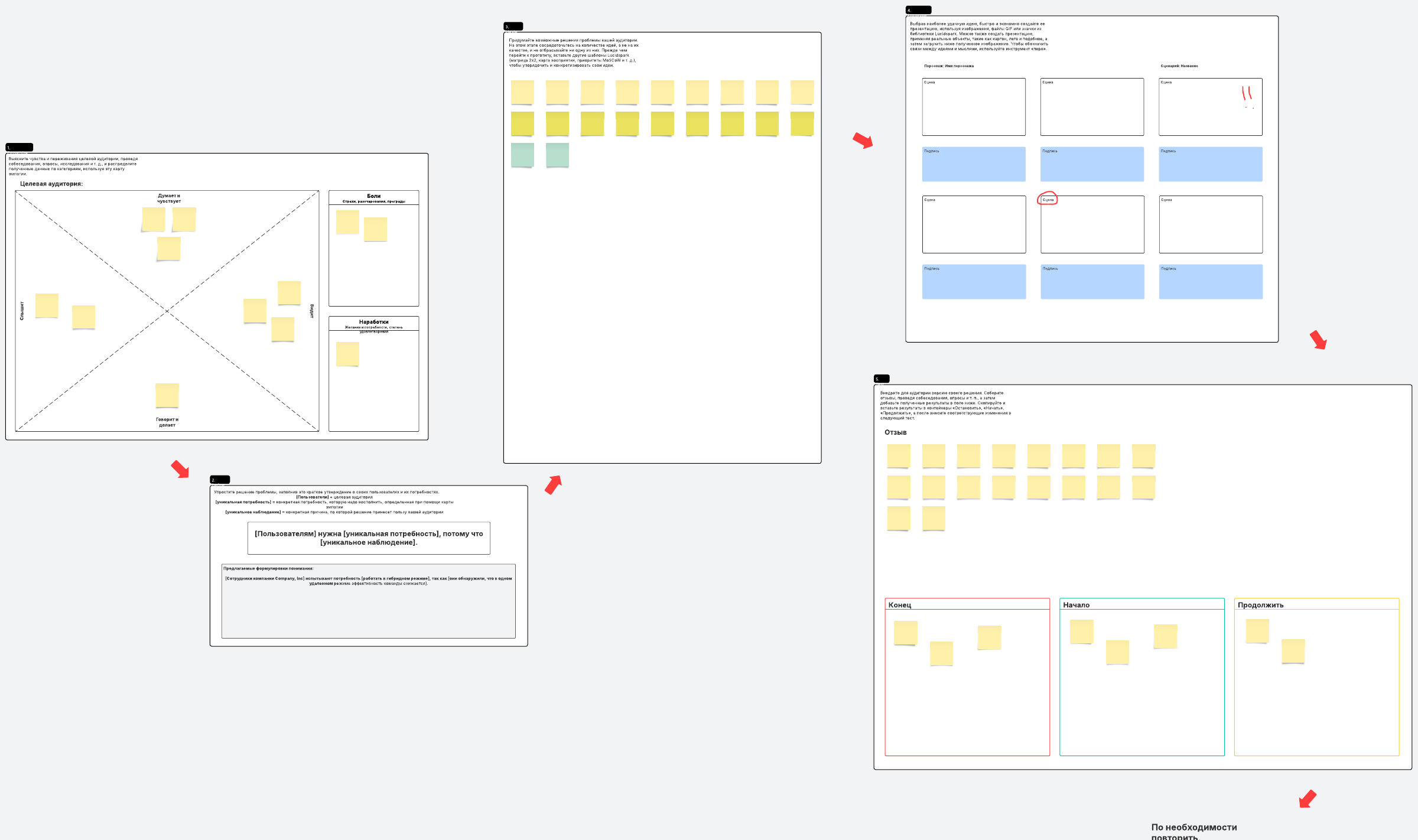Image resolution: width=1418 pixels, height=840 pixels.
Task: Select the sticky note in the 'Наработки' box
Action: pyautogui.click(x=347, y=354)
